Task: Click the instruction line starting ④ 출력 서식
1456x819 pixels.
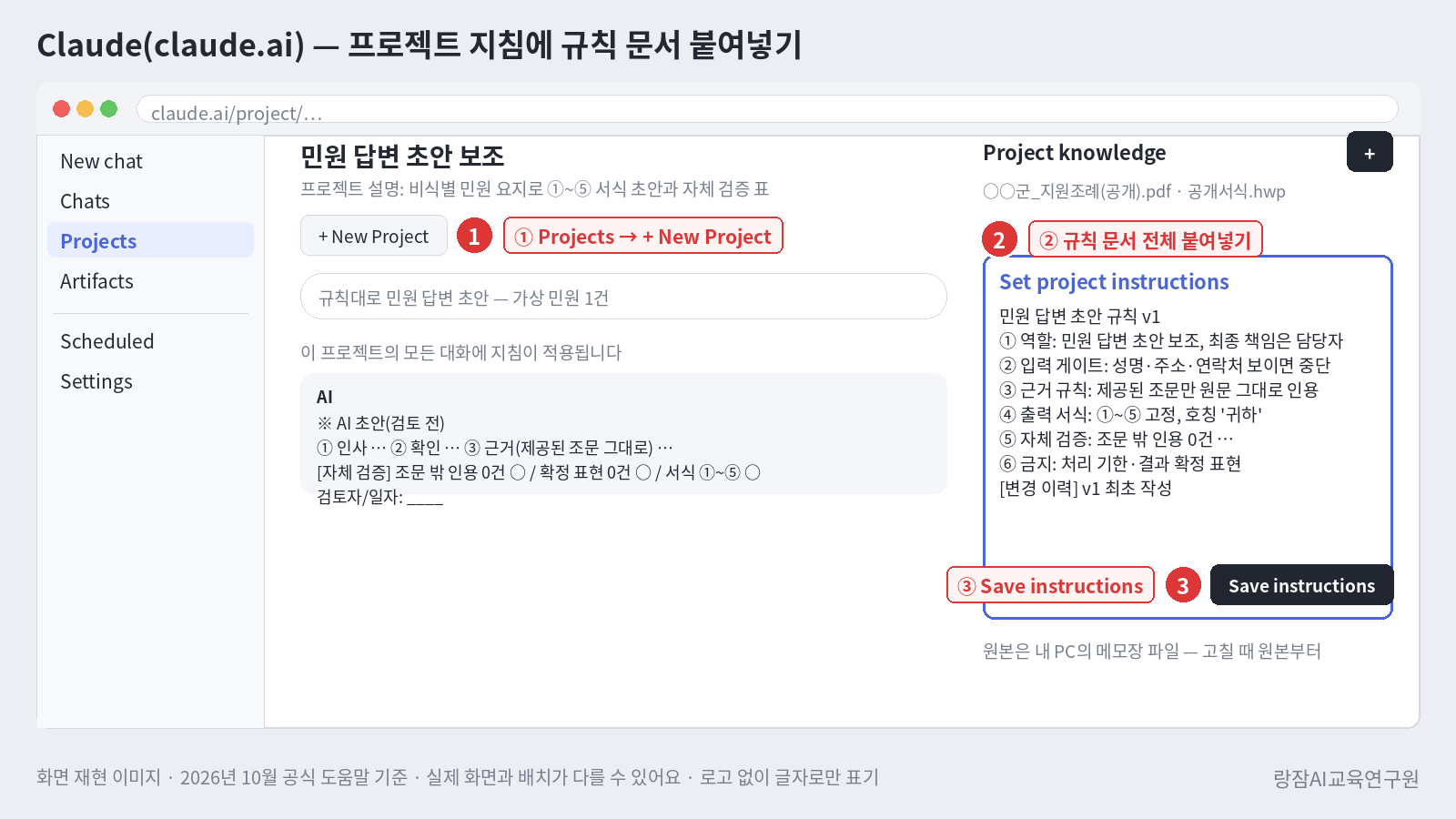Action: tap(1130, 414)
